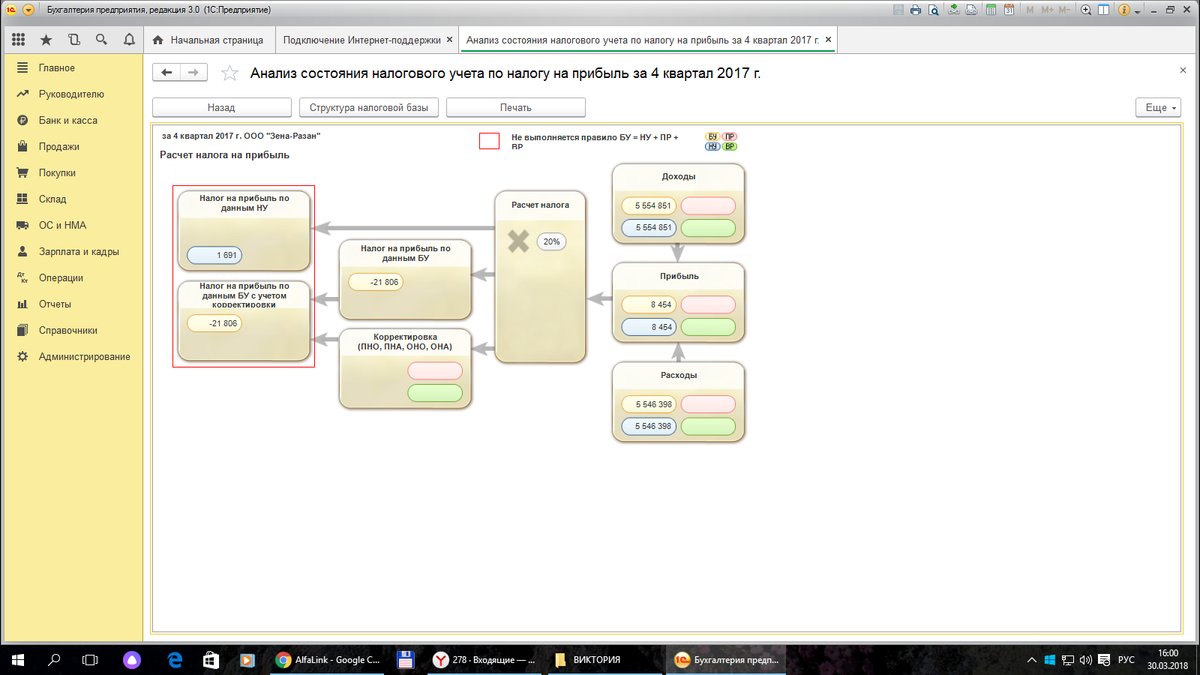Viewport: 1200px width, 675px height.
Task: Close the Подключение Интернет-поддержки tab
Action: (x=449, y=40)
